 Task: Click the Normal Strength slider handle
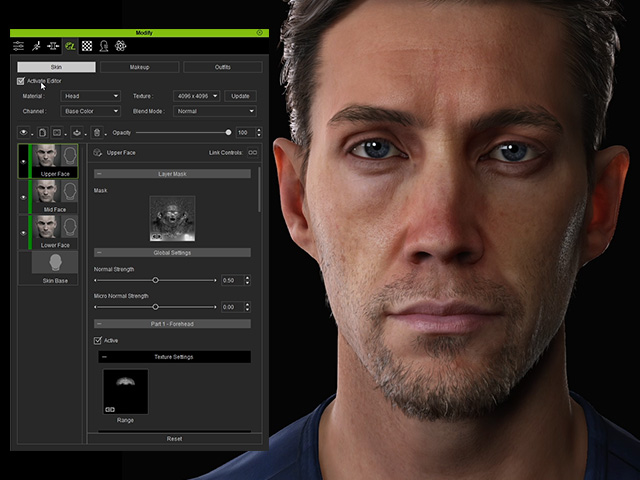(x=155, y=281)
